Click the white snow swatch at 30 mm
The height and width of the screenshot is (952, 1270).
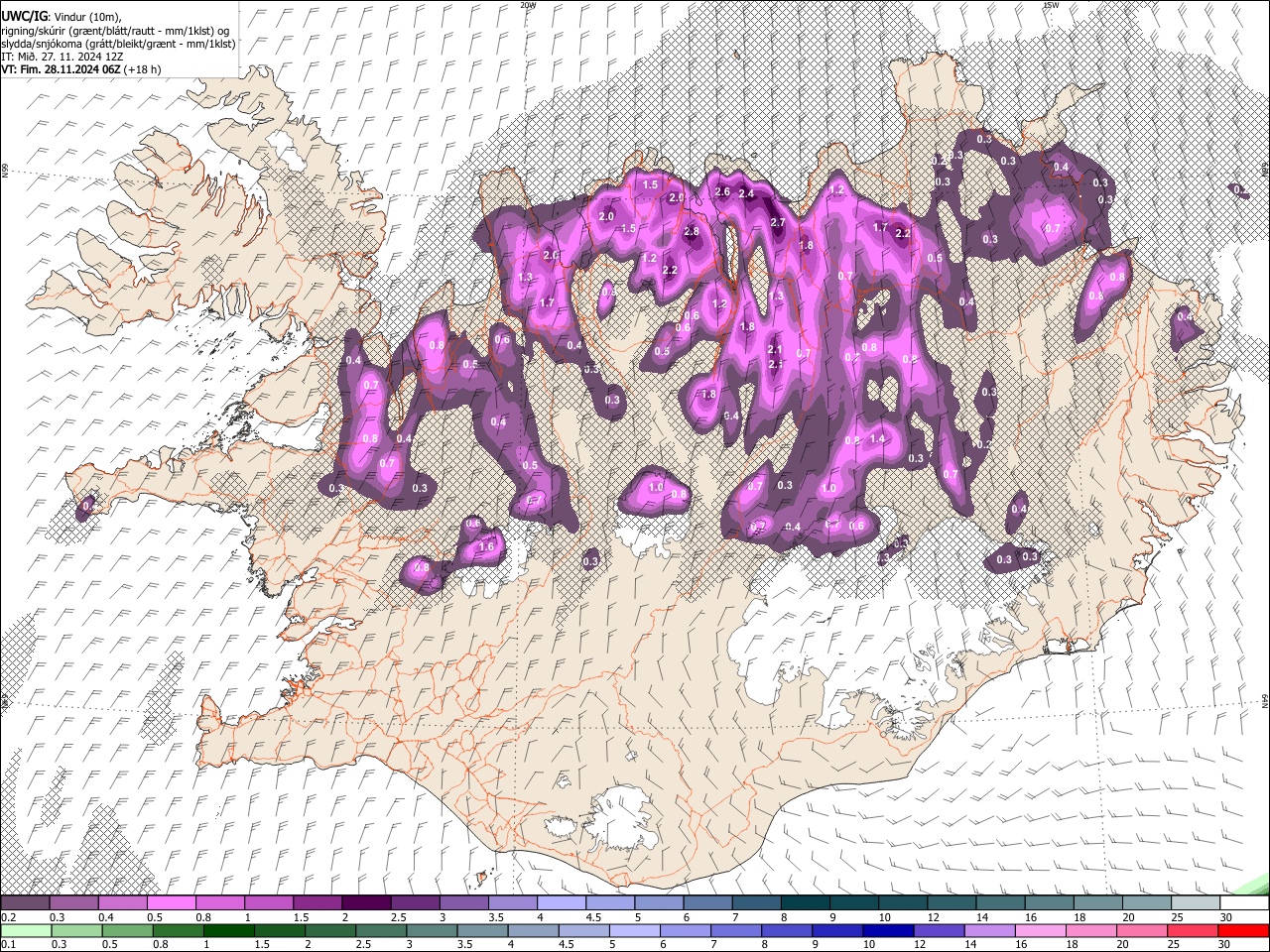[1244, 903]
